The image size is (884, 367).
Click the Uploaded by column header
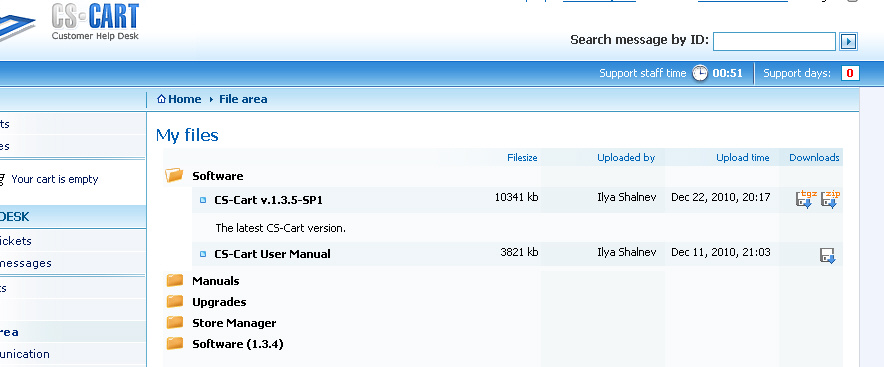(x=626, y=158)
